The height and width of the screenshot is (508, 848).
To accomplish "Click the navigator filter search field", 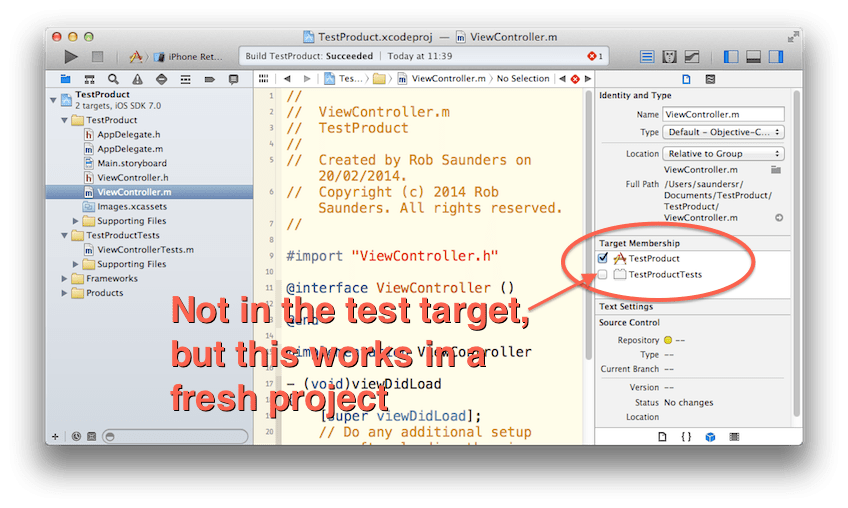I will [175, 436].
